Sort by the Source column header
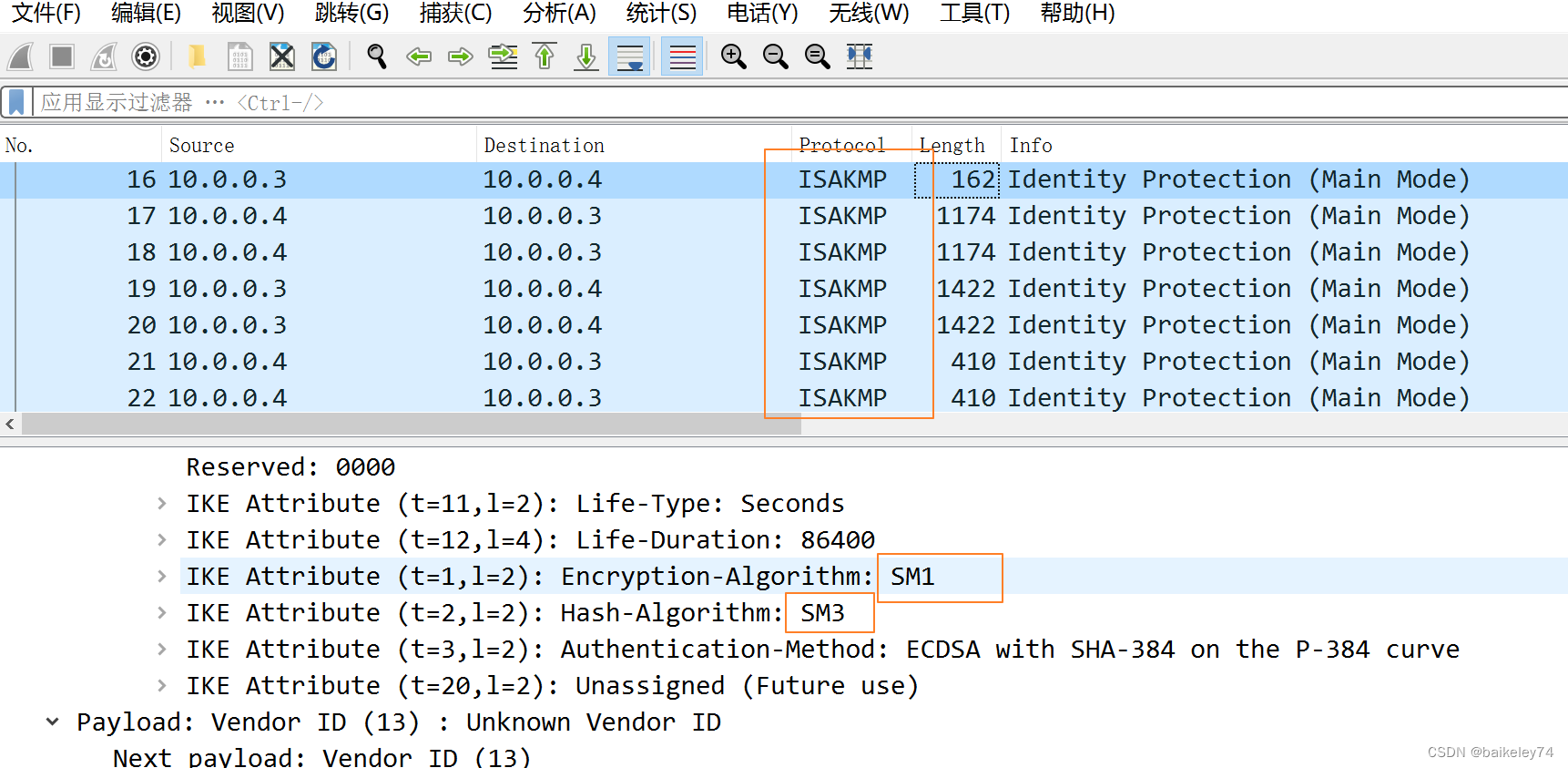Image resolution: width=1568 pixels, height=768 pixels. [320, 145]
